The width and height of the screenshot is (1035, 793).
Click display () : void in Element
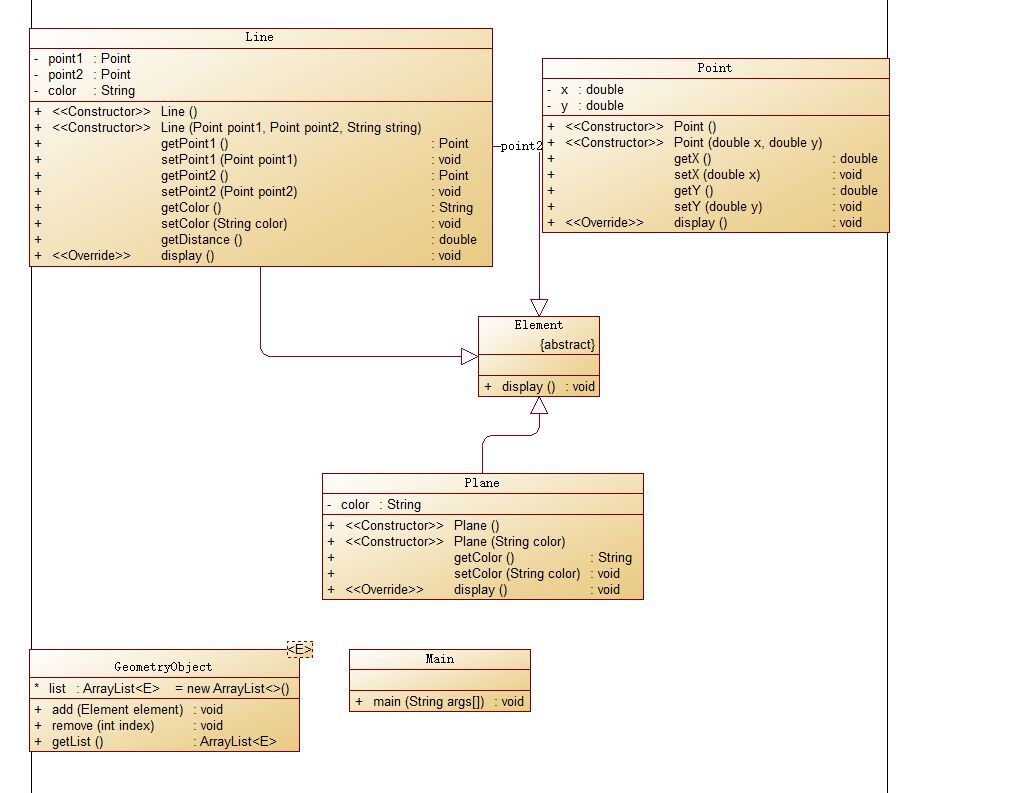(x=539, y=386)
